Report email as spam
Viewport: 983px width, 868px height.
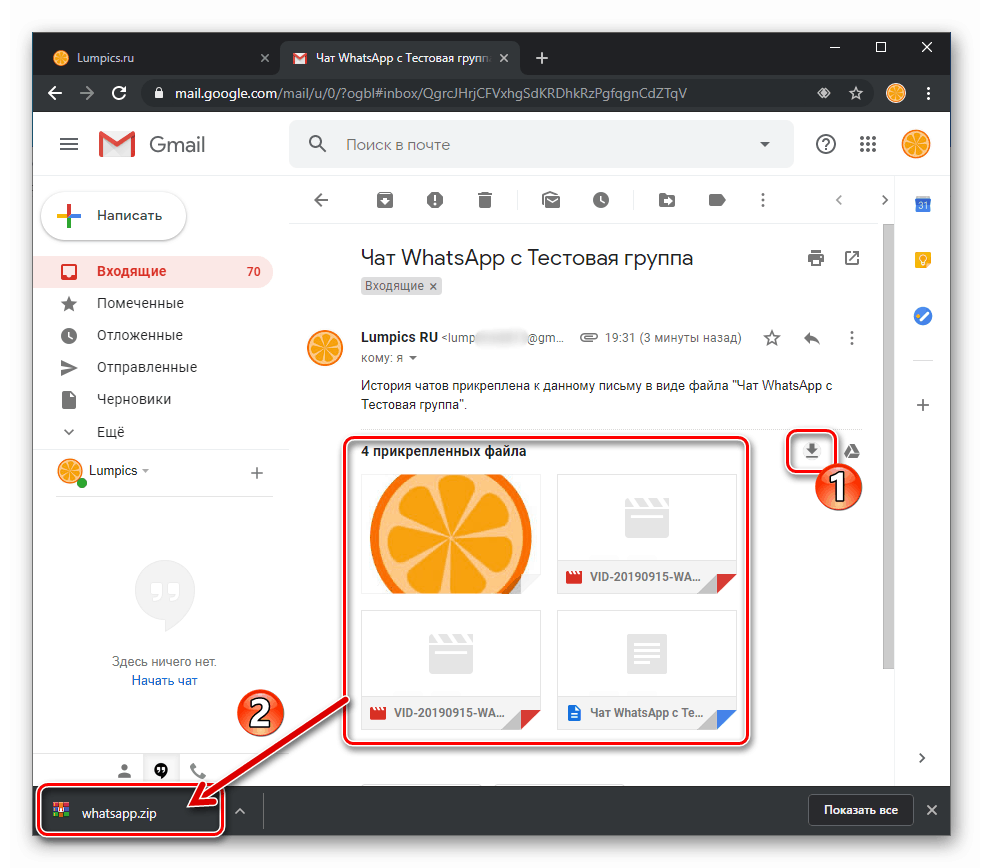[434, 200]
